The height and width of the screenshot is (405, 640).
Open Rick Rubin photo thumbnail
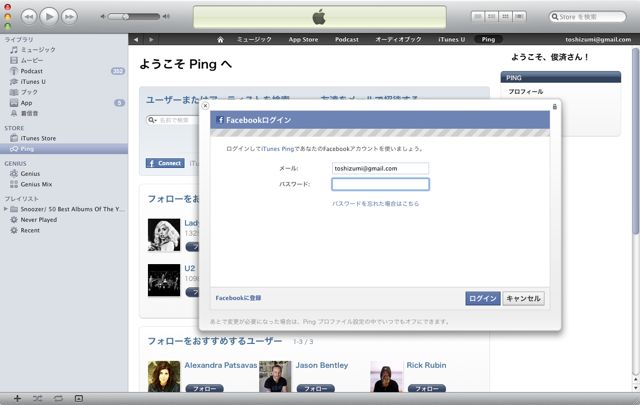[386, 376]
